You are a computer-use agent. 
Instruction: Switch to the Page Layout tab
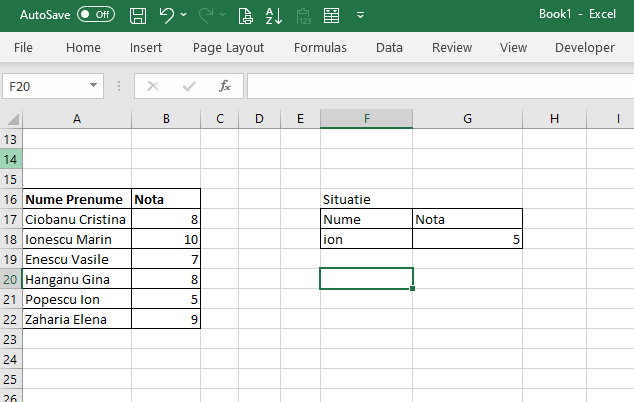click(228, 47)
